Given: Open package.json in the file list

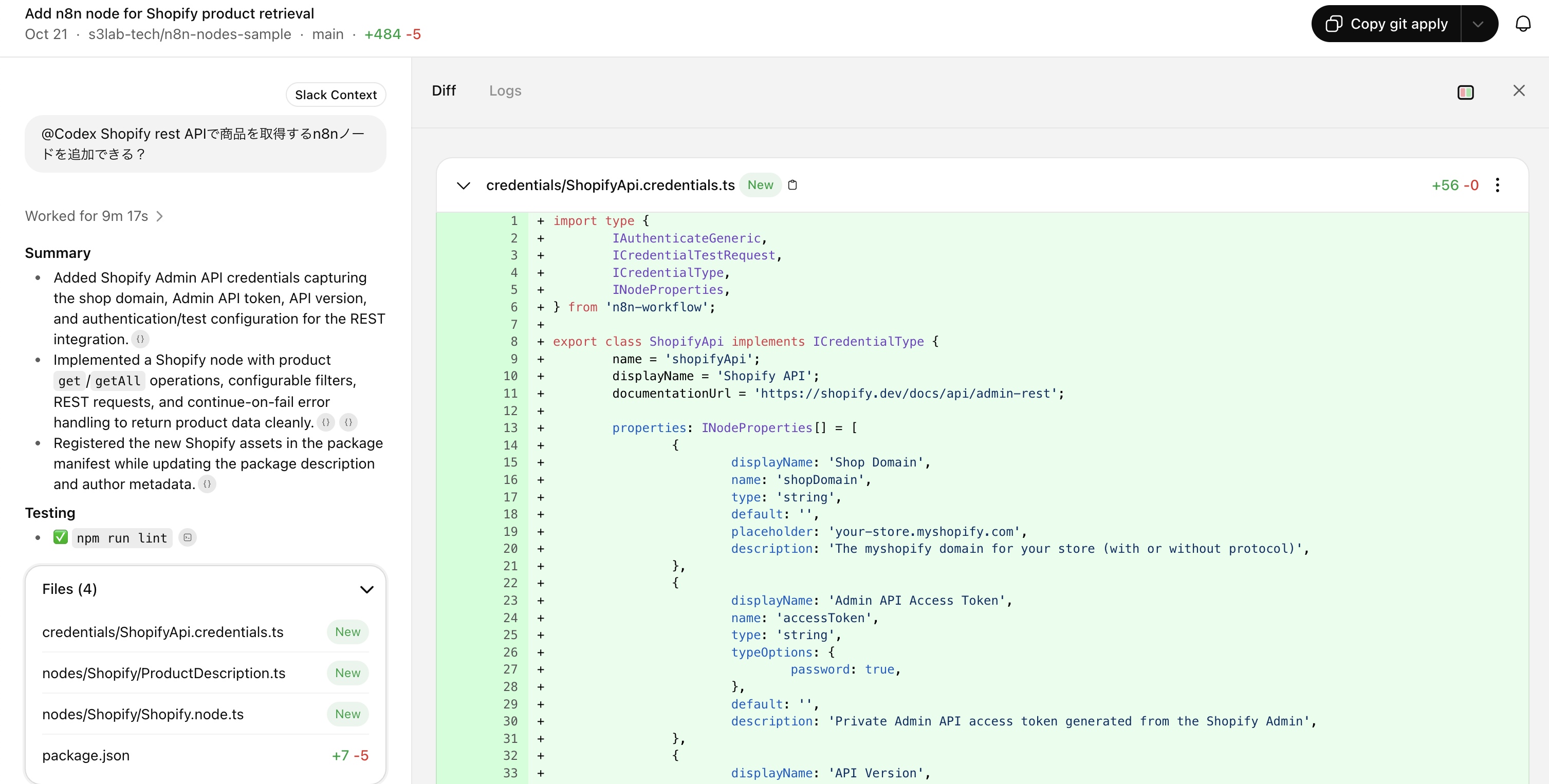Looking at the screenshot, I should (86, 755).
